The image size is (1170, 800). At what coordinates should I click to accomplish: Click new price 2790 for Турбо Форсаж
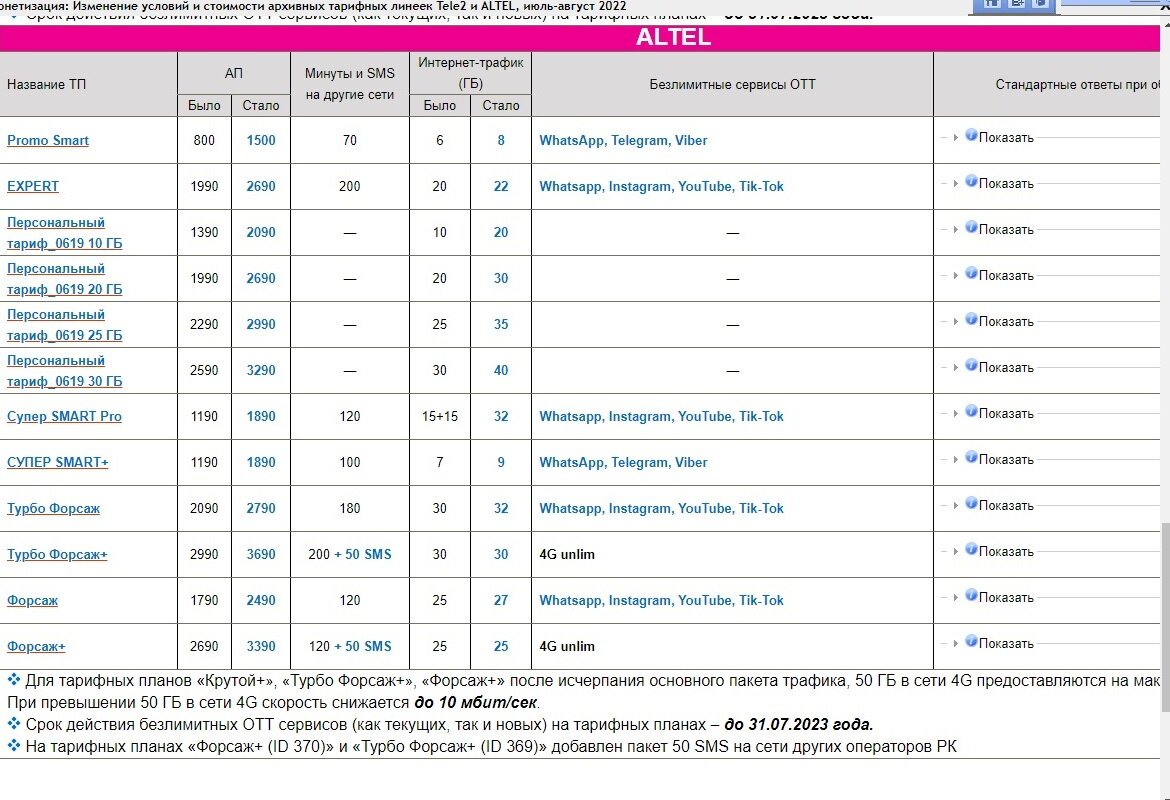pyautogui.click(x=261, y=509)
